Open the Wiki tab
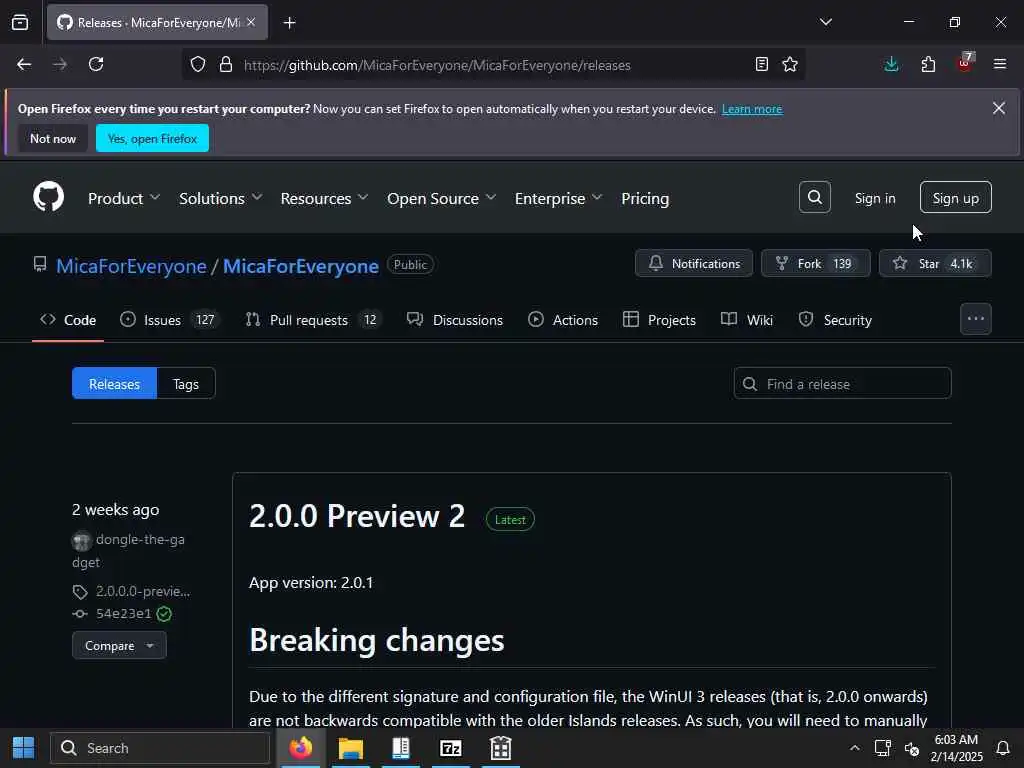Image resolution: width=1024 pixels, height=768 pixels. click(x=746, y=319)
